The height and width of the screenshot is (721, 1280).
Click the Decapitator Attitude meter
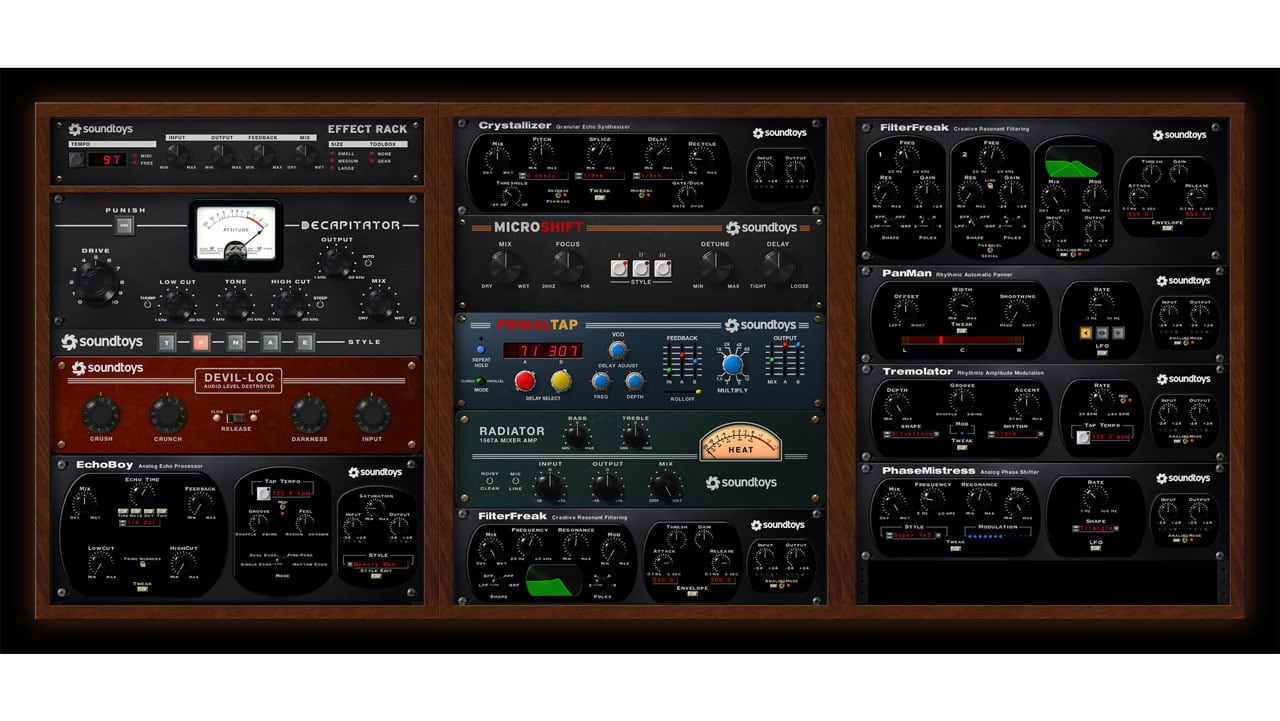tap(237, 234)
